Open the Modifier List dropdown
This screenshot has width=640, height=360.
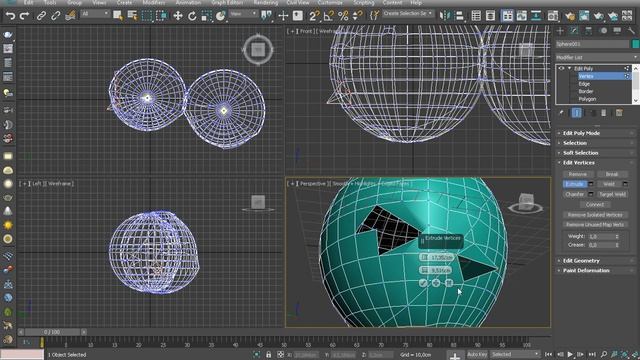[x=596, y=58]
